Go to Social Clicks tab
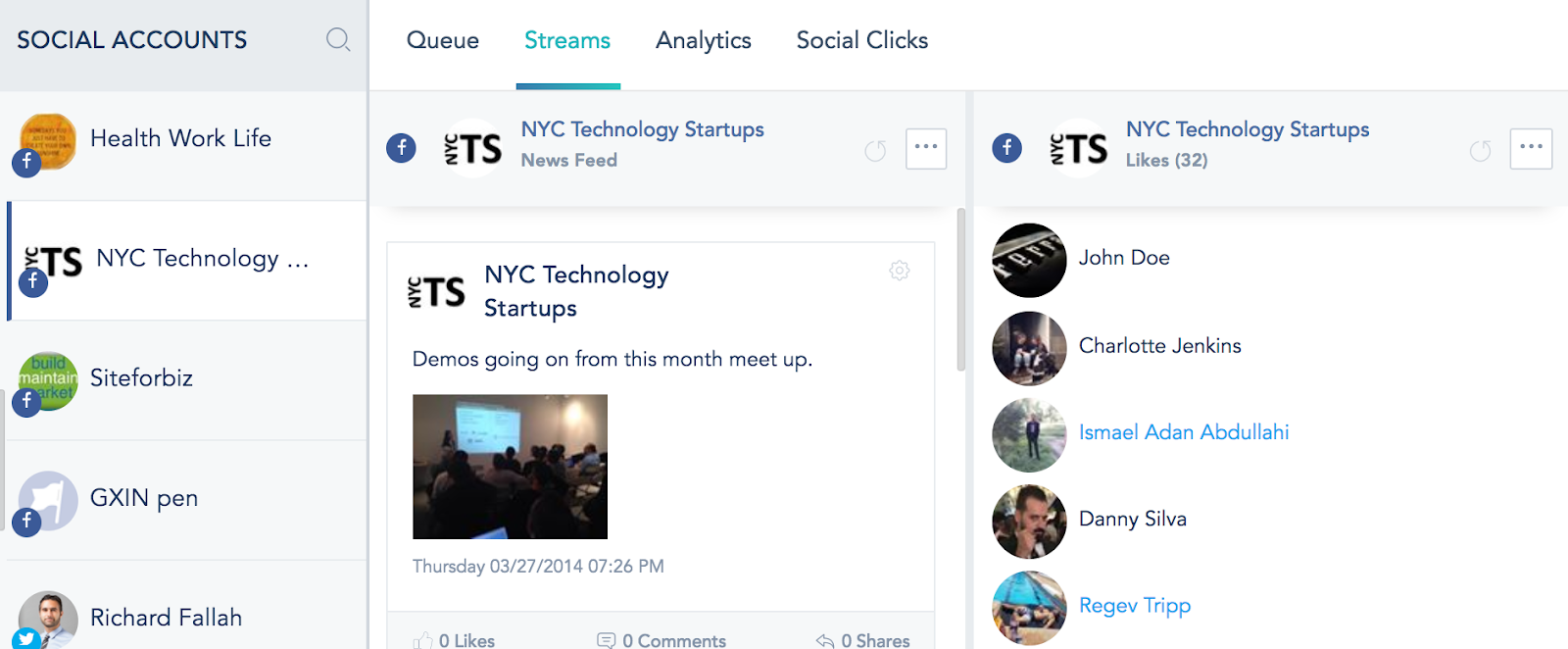This screenshot has width=1568, height=649. (x=862, y=40)
